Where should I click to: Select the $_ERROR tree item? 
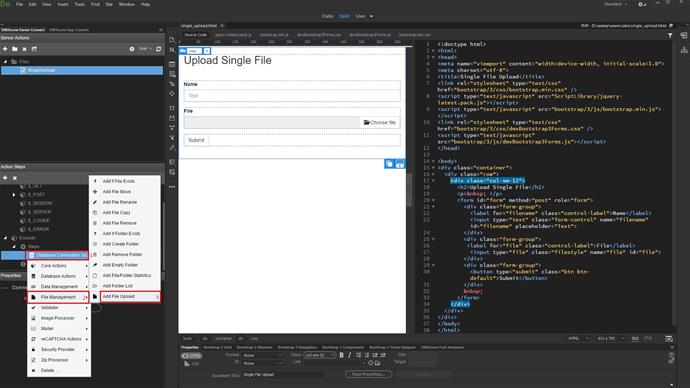pos(38,229)
